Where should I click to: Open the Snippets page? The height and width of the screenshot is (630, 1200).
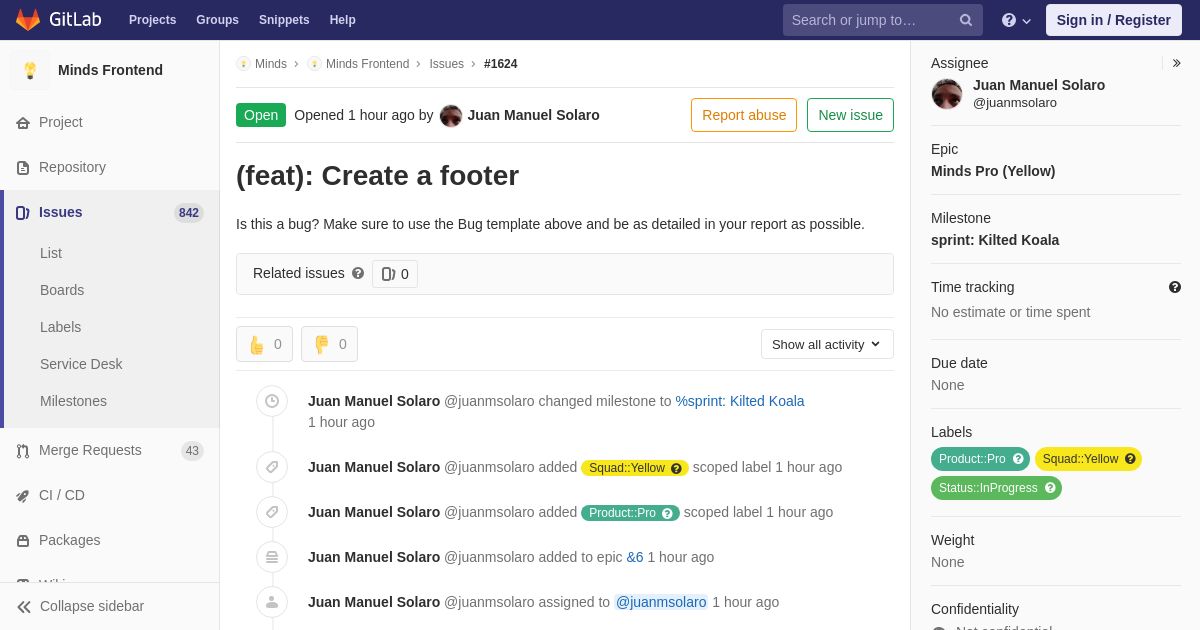284,20
